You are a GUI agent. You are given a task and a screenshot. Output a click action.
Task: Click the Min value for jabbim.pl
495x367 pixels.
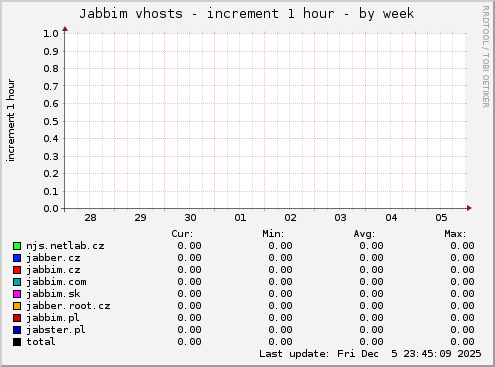point(280,318)
